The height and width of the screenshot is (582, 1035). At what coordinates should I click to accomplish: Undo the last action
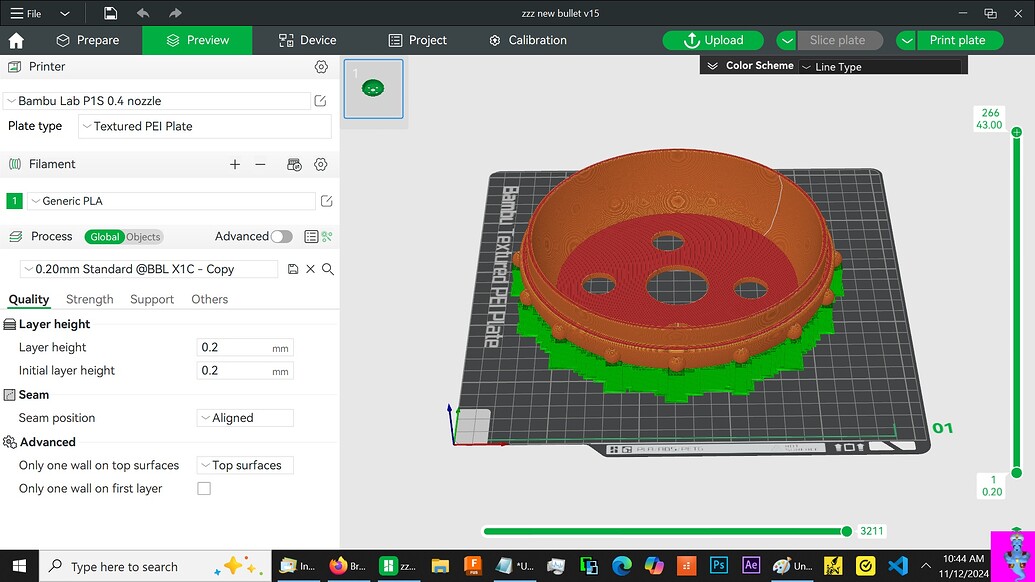(x=143, y=13)
